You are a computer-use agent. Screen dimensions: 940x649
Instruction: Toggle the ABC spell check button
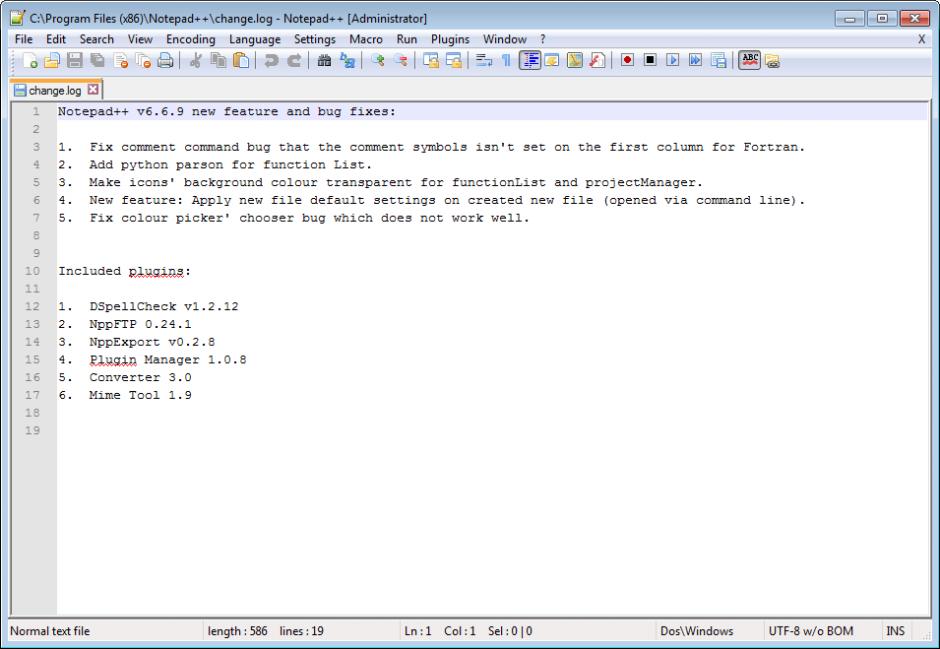pyautogui.click(x=749, y=61)
